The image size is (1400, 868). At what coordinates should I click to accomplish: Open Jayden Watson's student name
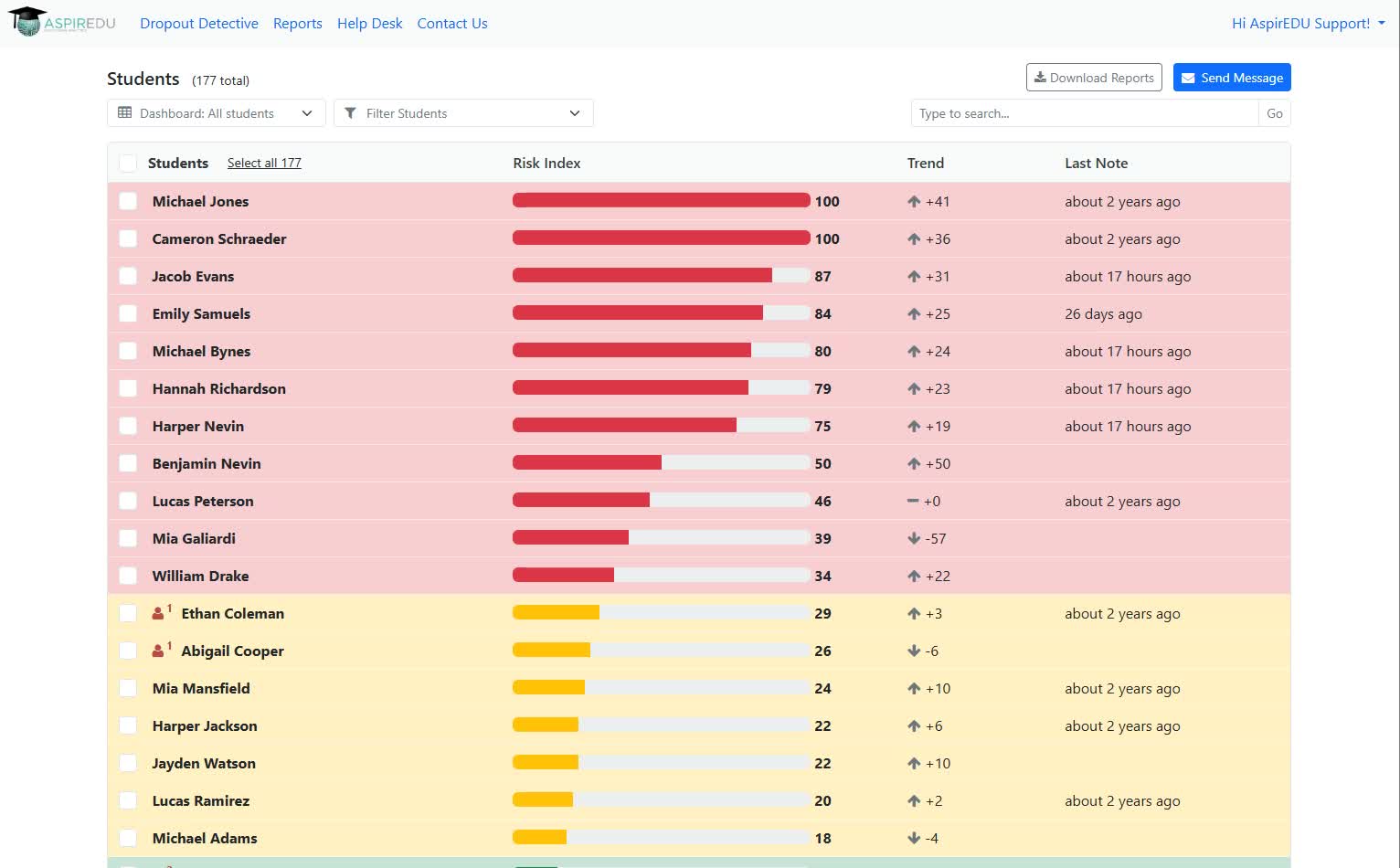pos(204,763)
